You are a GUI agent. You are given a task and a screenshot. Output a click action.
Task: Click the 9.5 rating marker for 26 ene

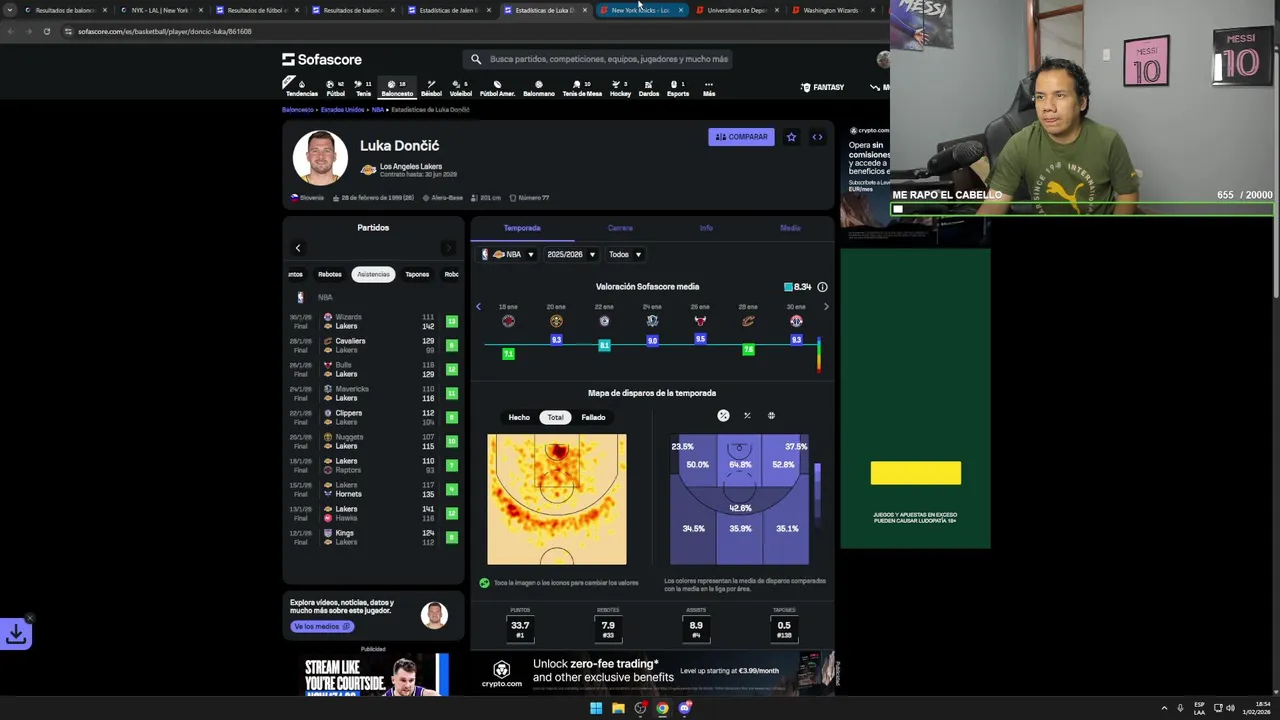(x=700, y=339)
